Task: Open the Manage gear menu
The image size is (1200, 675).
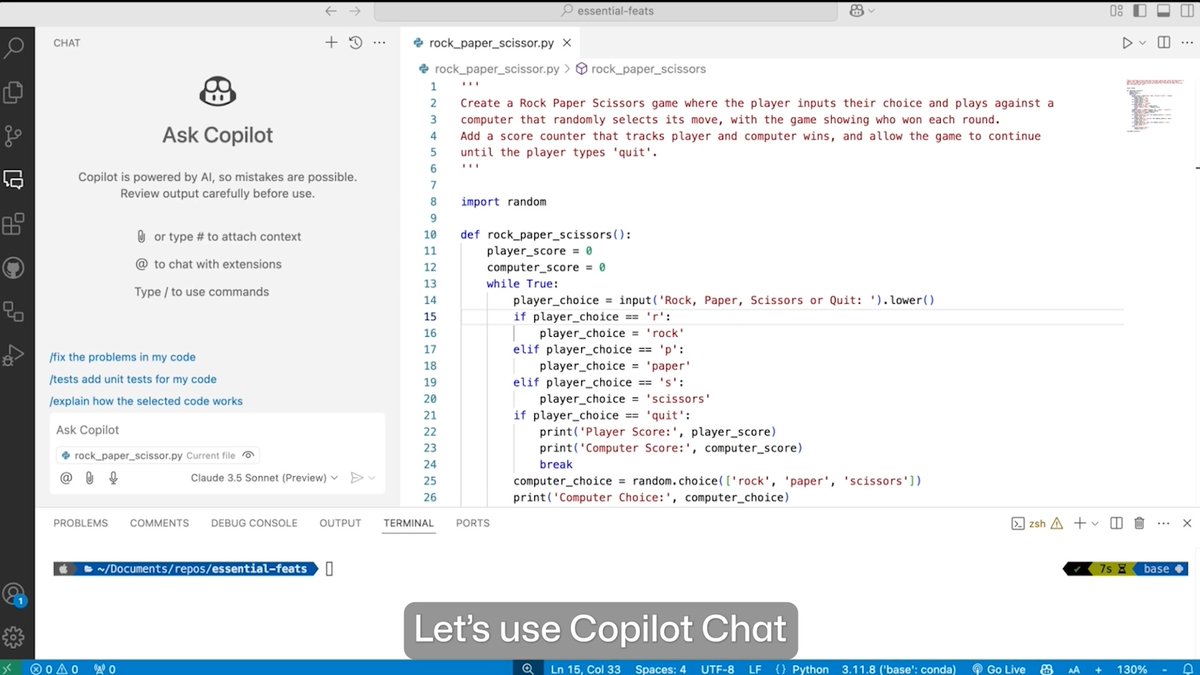Action: [x=14, y=637]
